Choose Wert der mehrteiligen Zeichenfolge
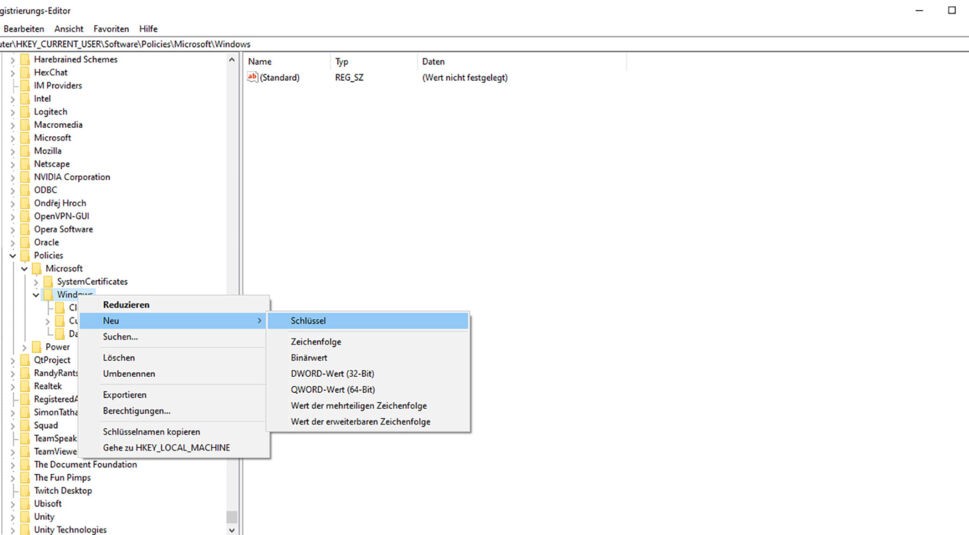The height and width of the screenshot is (535, 969). click(368, 406)
